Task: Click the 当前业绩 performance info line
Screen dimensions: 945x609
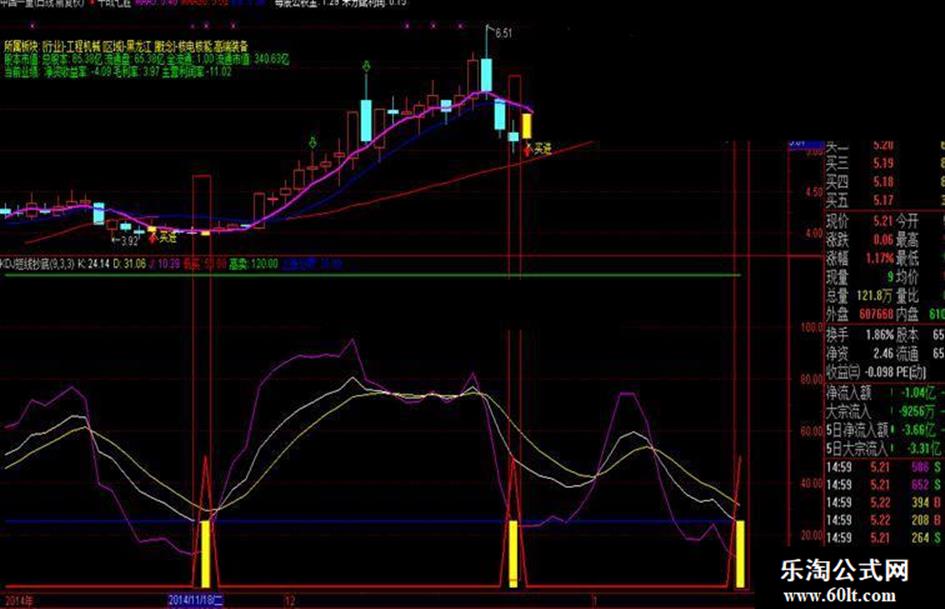Action: (118, 72)
